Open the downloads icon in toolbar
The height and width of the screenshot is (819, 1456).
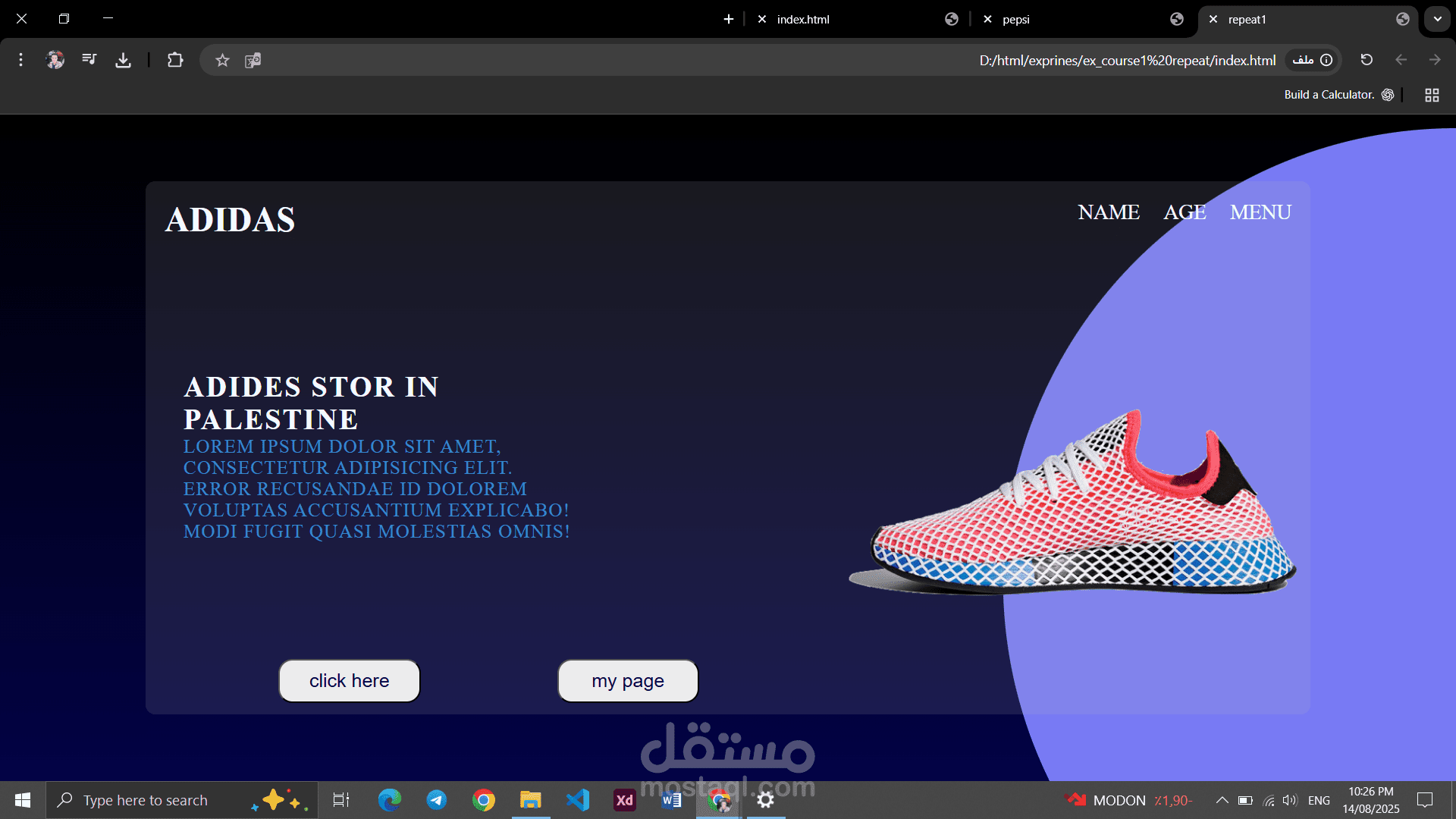(x=123, y=60)
